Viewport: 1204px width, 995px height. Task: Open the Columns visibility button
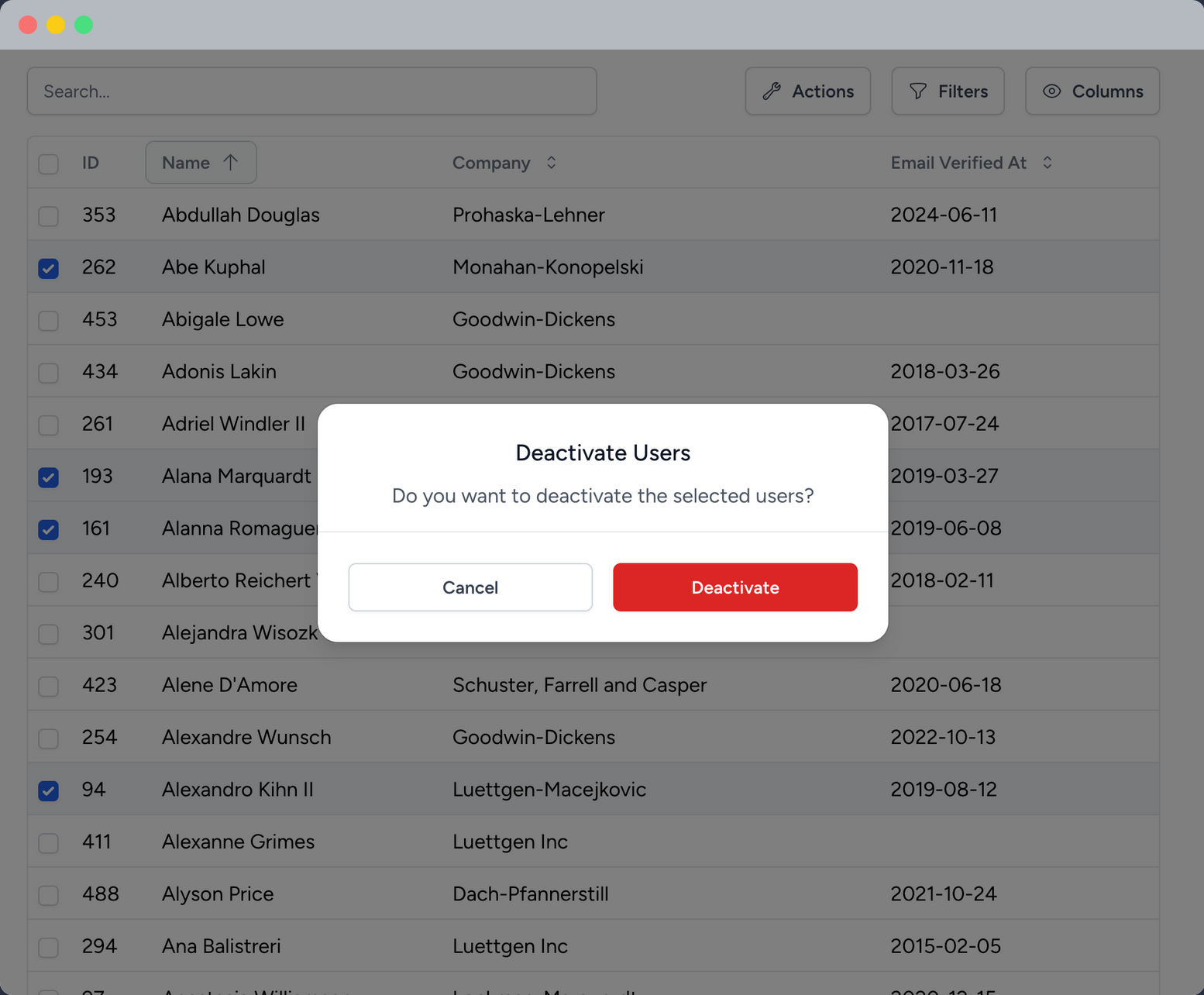point(1092,91)
